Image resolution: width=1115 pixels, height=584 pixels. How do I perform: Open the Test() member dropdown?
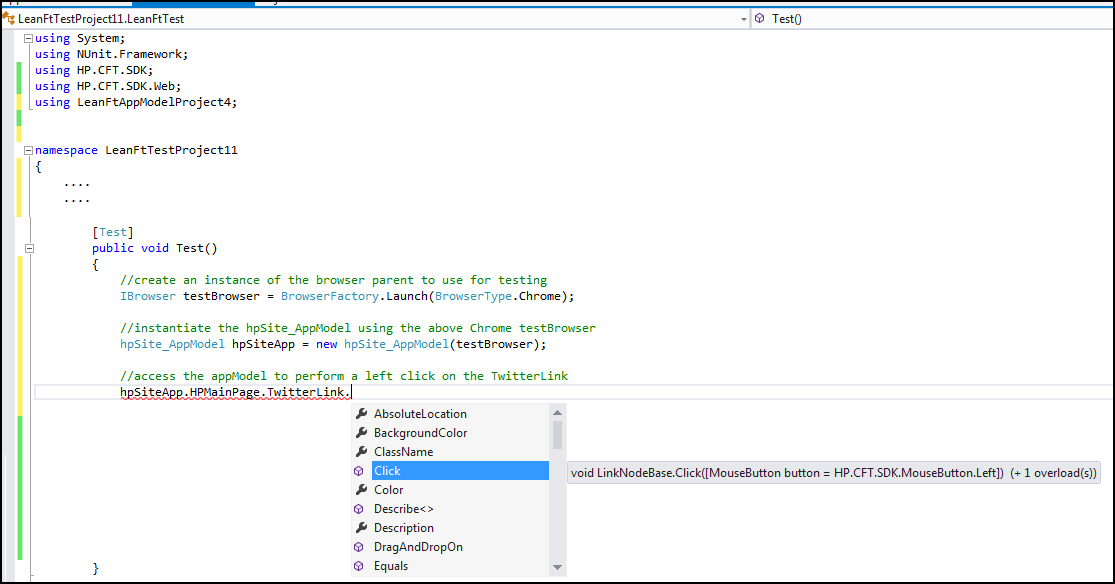tap(930, 19)
